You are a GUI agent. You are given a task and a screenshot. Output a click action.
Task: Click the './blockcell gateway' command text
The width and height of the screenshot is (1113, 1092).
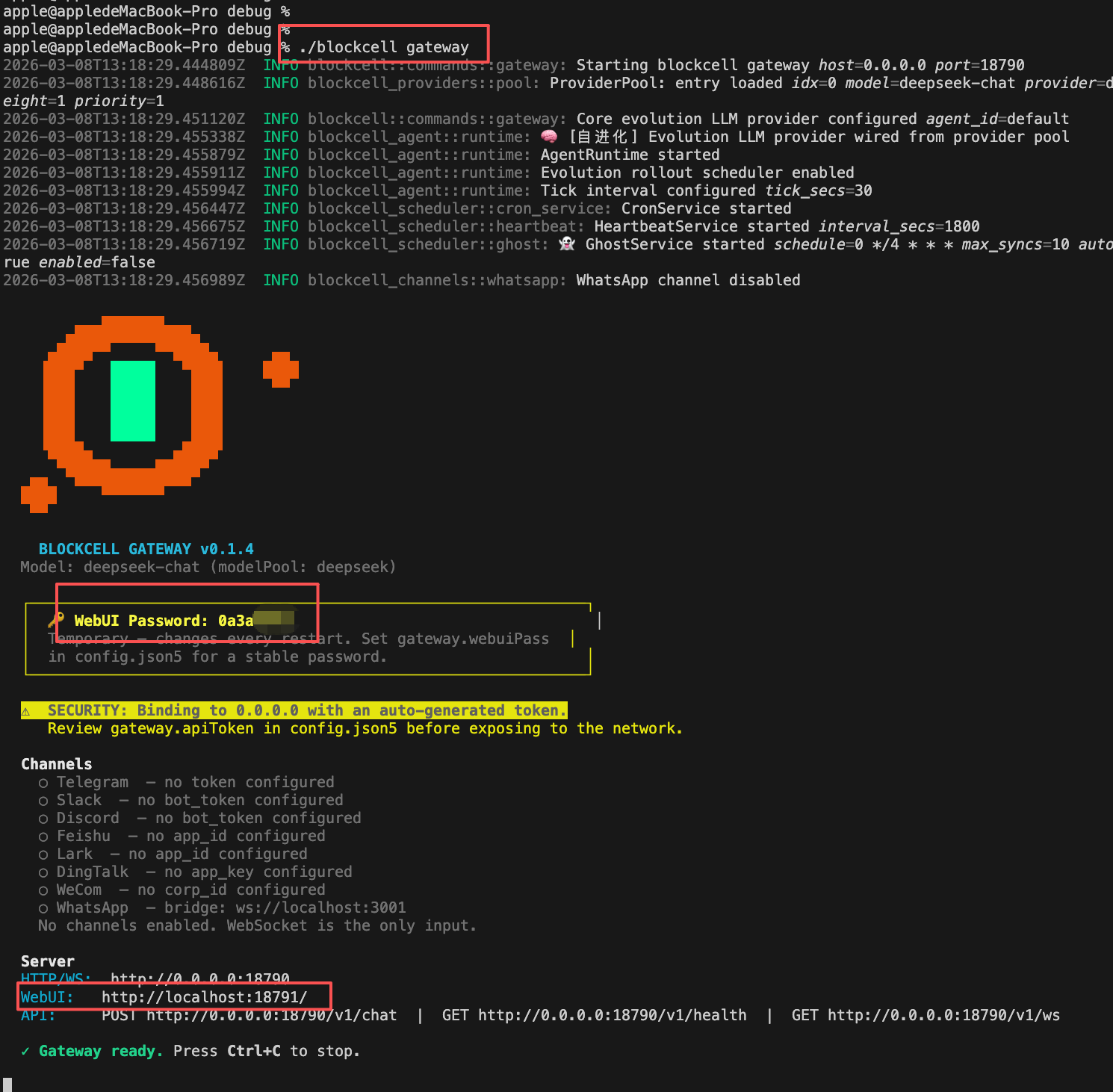[384, 47]
